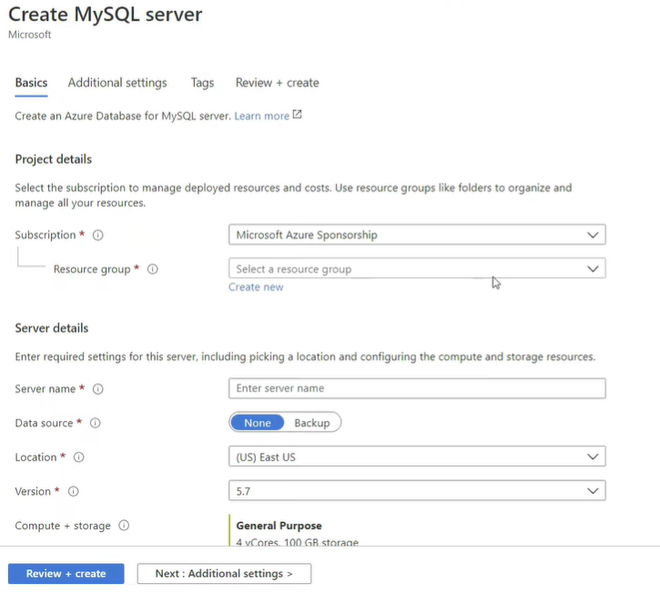Go to the Review + create tab
This screenshot has height=594, width=660.
[x=277, y=83]
